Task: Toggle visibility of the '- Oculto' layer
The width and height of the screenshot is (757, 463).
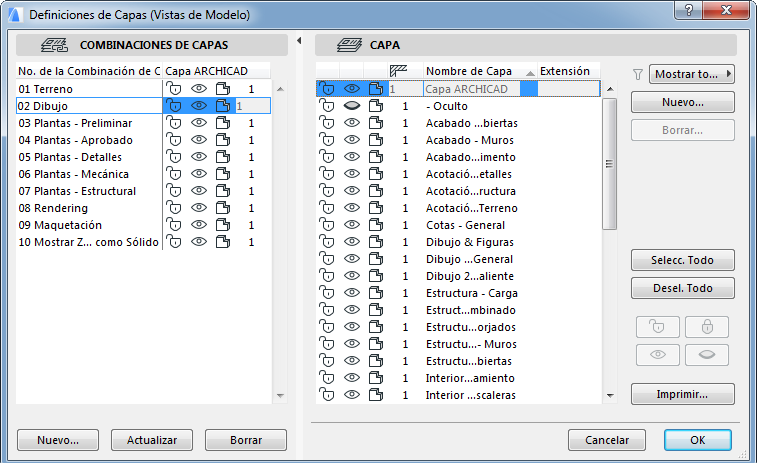Action: (x=351, y=106)
